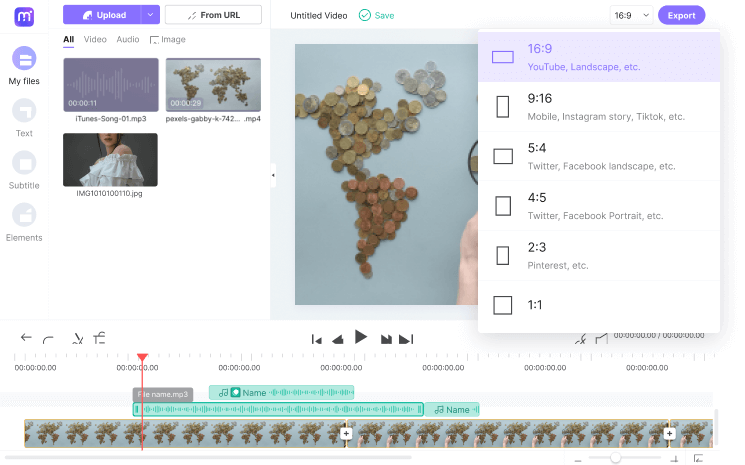Image resolution: width=745 pixels, height=465 pixels.
Task: Switch to the Audio tab
Action: [127, 40]
